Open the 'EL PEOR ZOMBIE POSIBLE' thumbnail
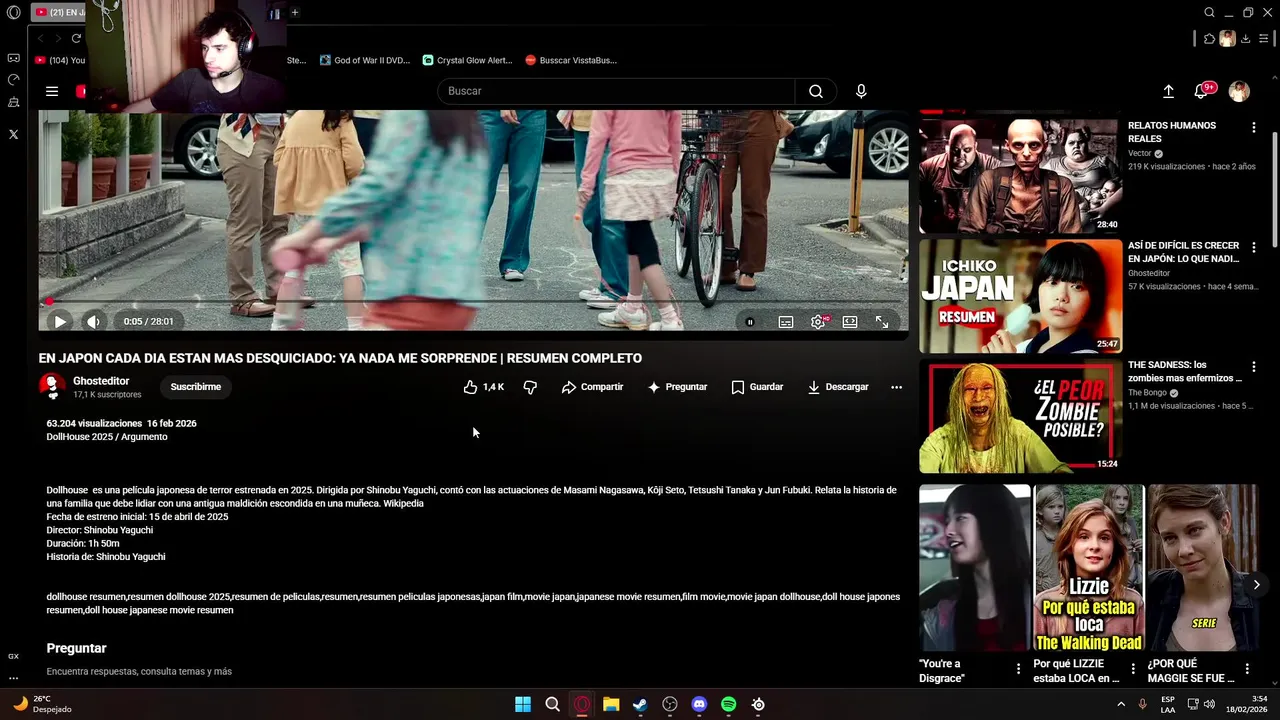 pos(1020,416)
